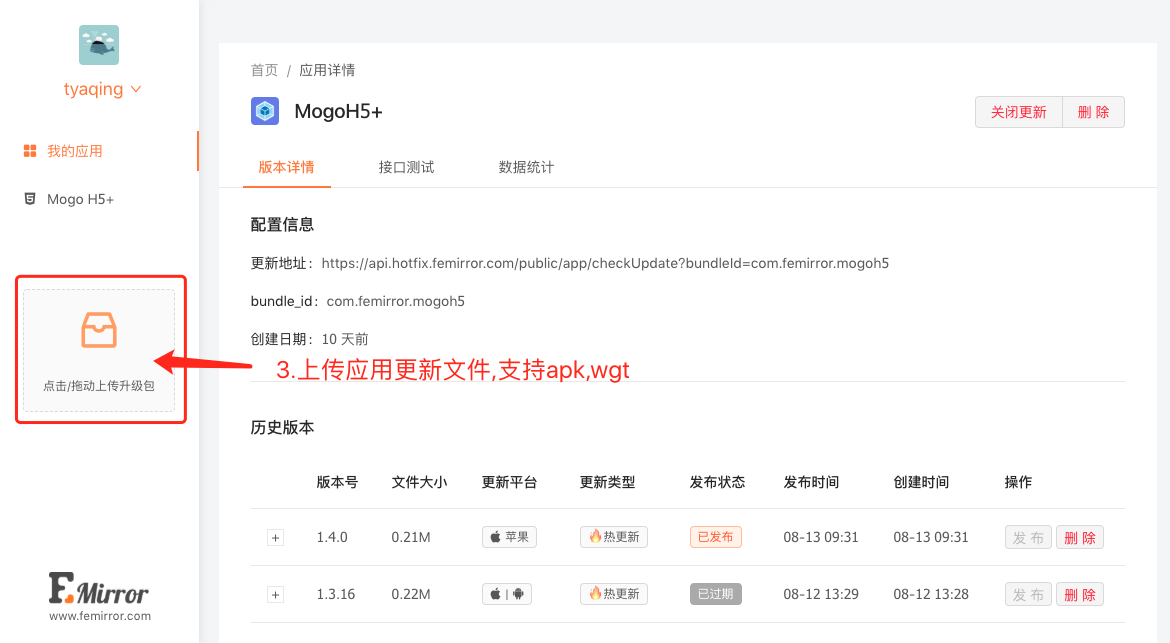The image size is (1170, 643).
Task: Click the 苹果 platform tag for 1.4.0
Action: (x=509, y=537)
